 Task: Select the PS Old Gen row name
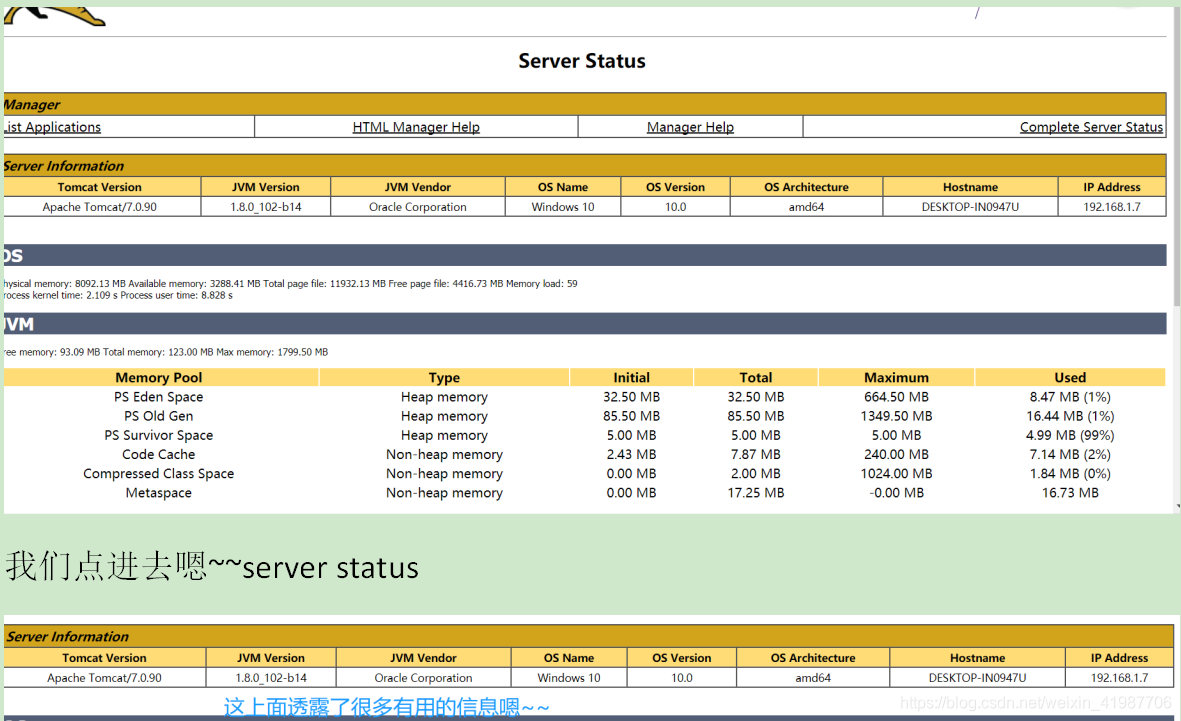tap(159, 416)
